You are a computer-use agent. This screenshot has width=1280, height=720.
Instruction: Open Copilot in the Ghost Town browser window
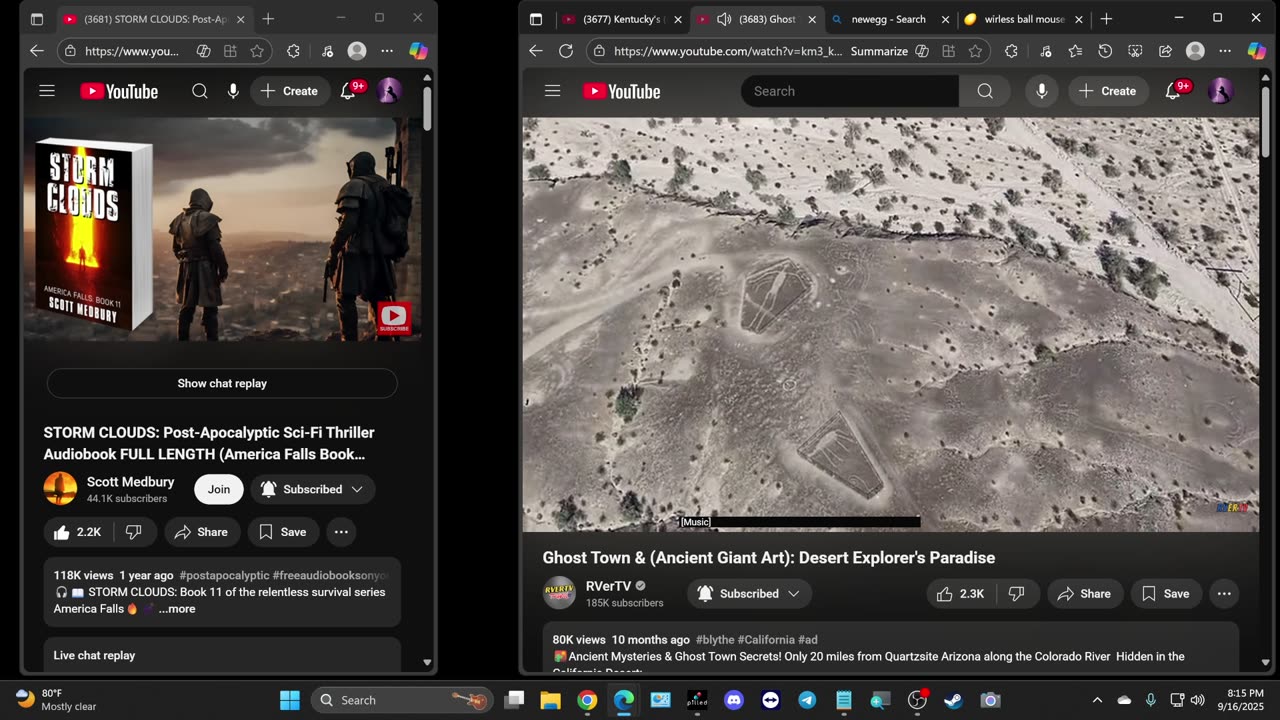tap(1257, 51)
